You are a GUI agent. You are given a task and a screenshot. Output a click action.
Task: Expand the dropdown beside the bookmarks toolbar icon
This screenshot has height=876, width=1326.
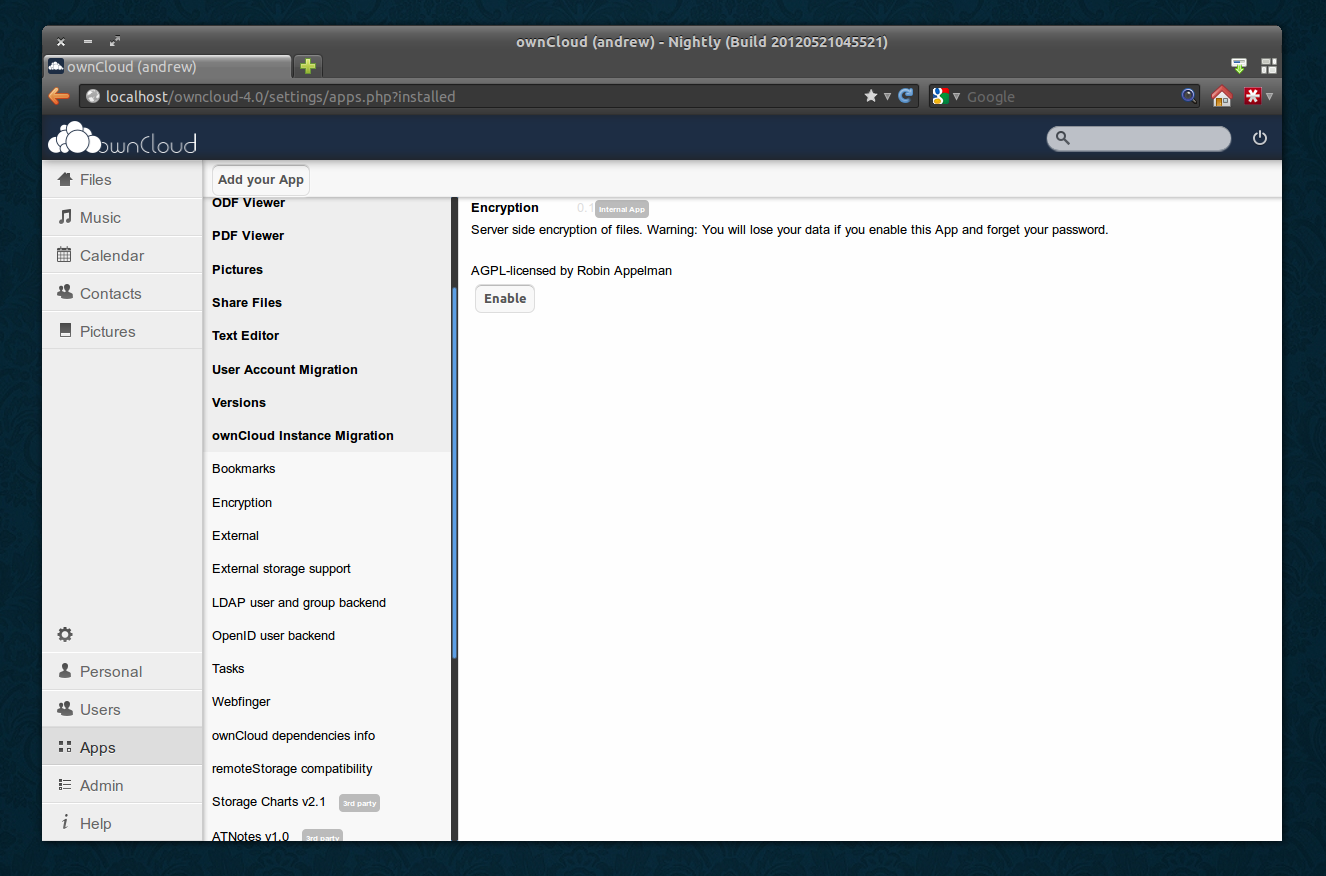[x=1269, y=96]
